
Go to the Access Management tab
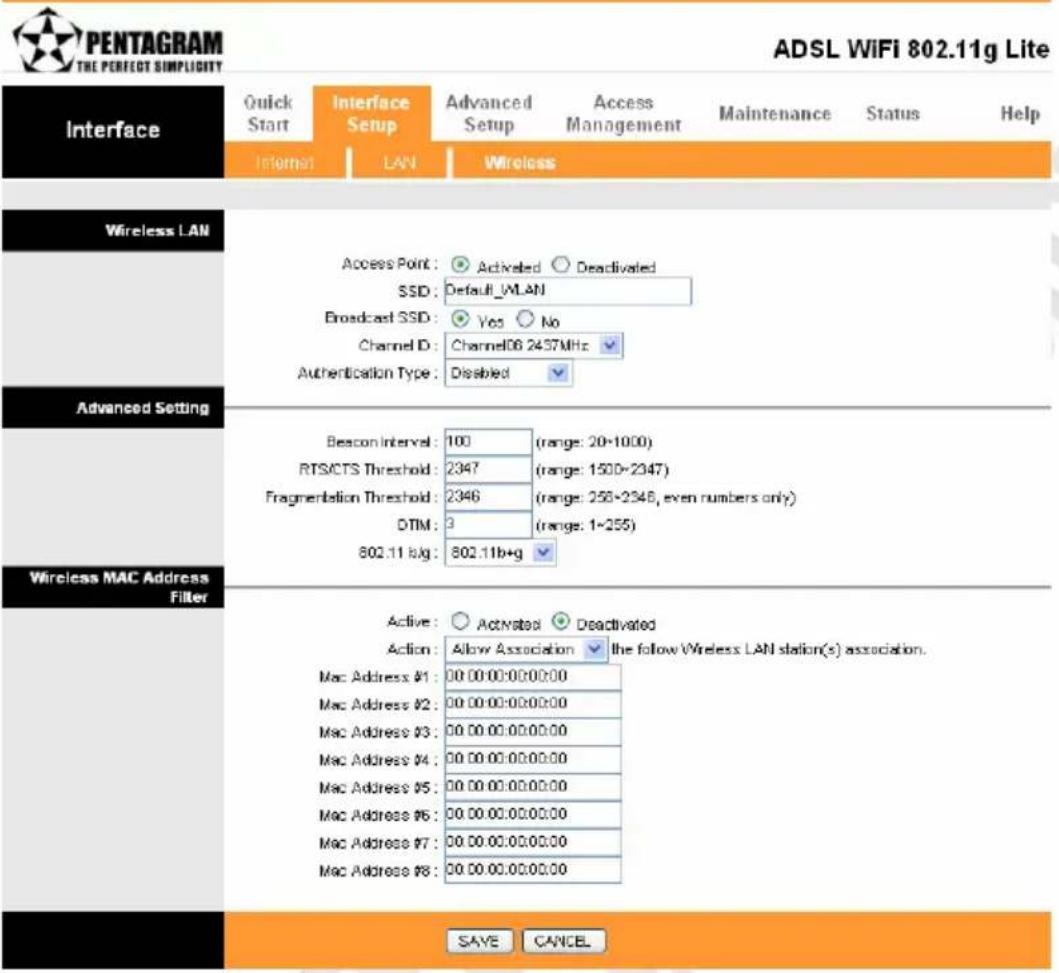point(623,113)
